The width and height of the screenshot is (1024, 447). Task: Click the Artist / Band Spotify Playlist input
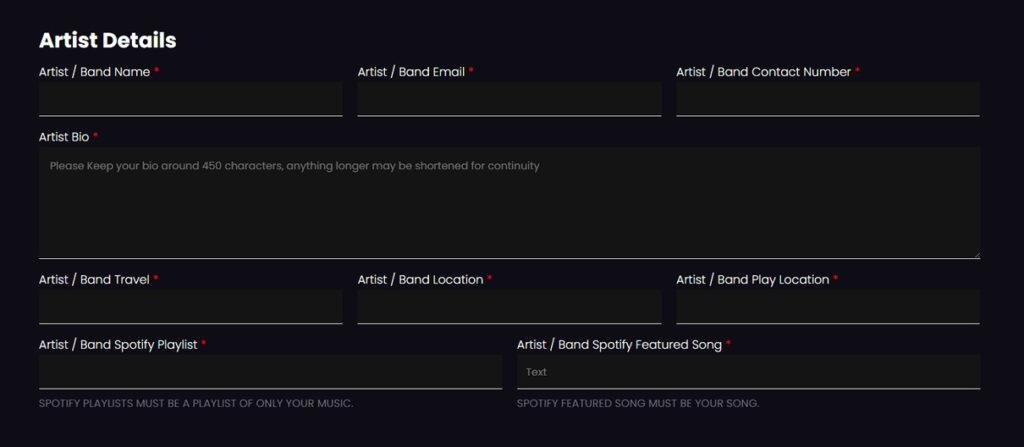pyautogui.click(x=270, y=371)
